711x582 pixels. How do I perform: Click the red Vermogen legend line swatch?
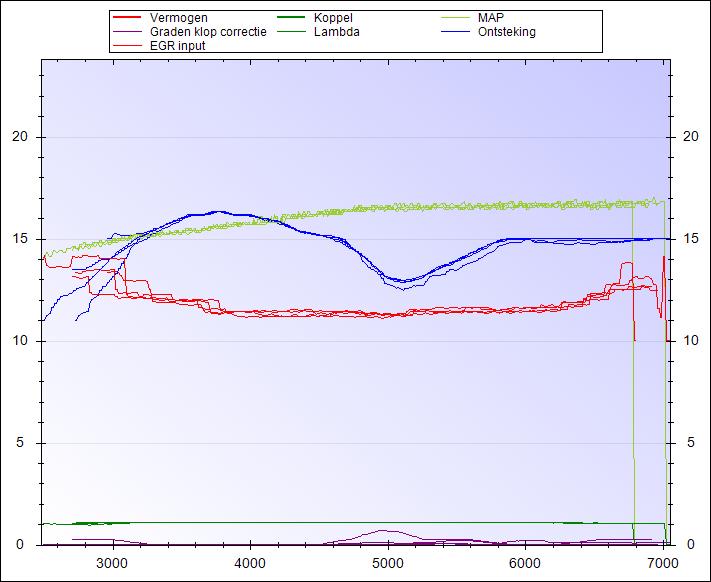[127, 18]
